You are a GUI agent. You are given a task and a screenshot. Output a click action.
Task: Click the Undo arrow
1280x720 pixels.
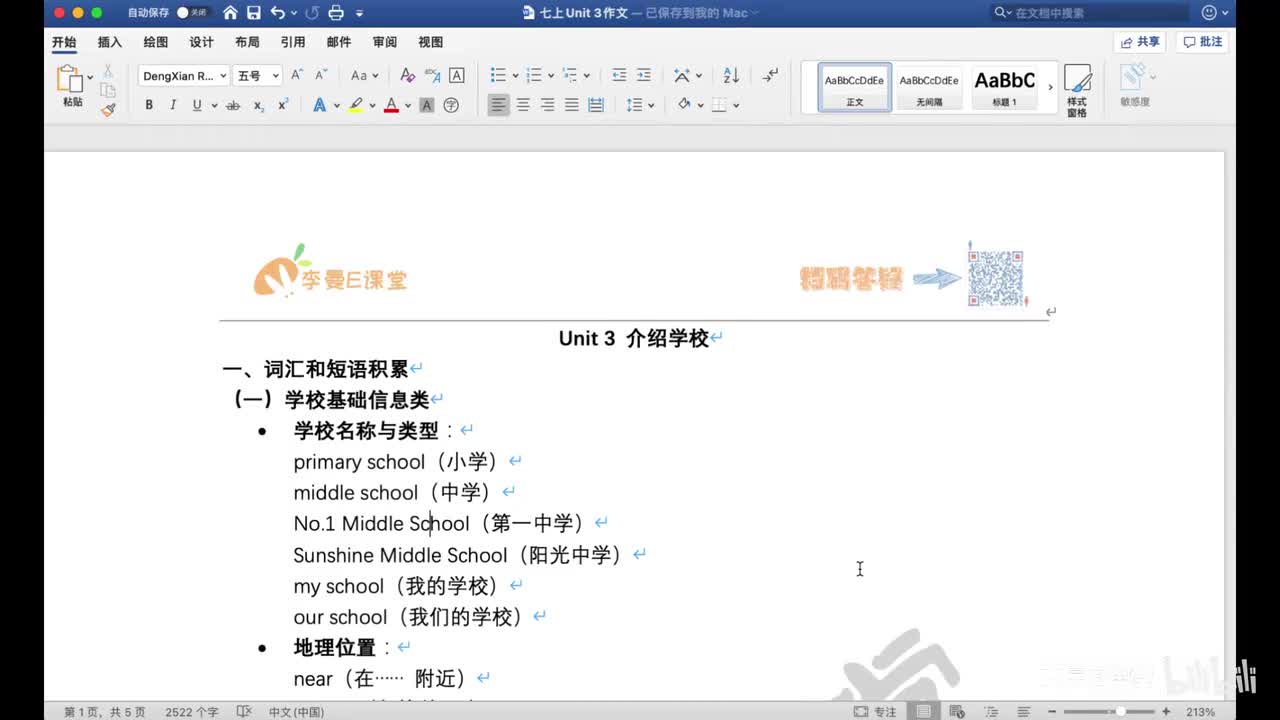(278, 12)
